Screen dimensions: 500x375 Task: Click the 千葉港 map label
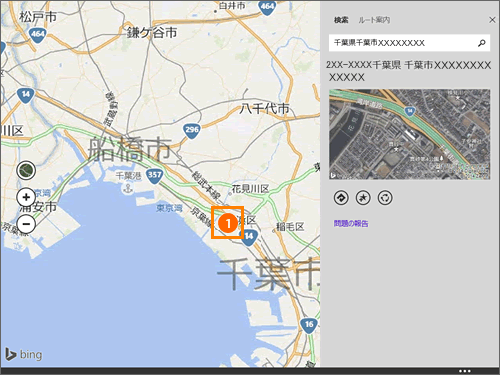point(128,176)
